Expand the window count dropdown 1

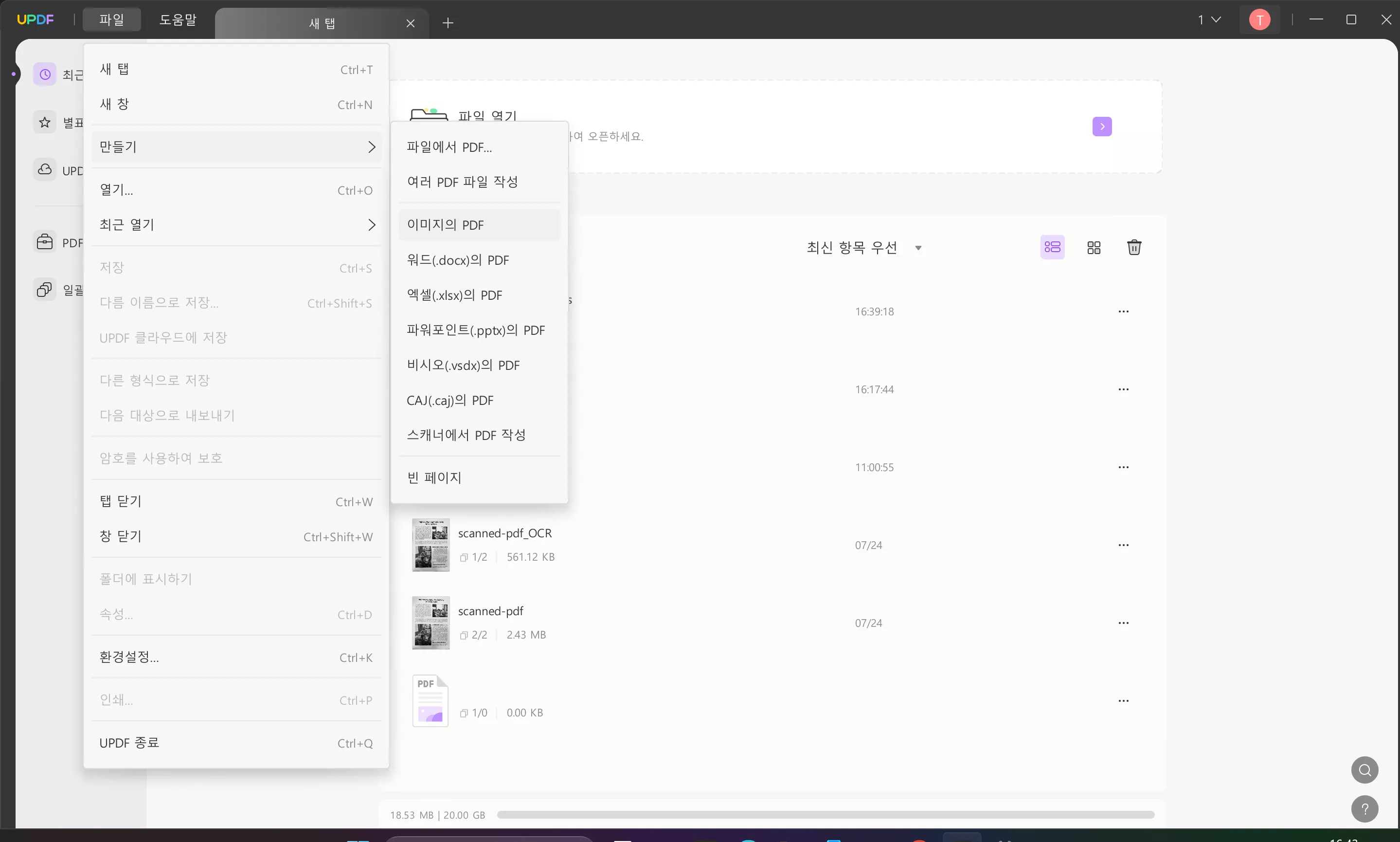1209,20
